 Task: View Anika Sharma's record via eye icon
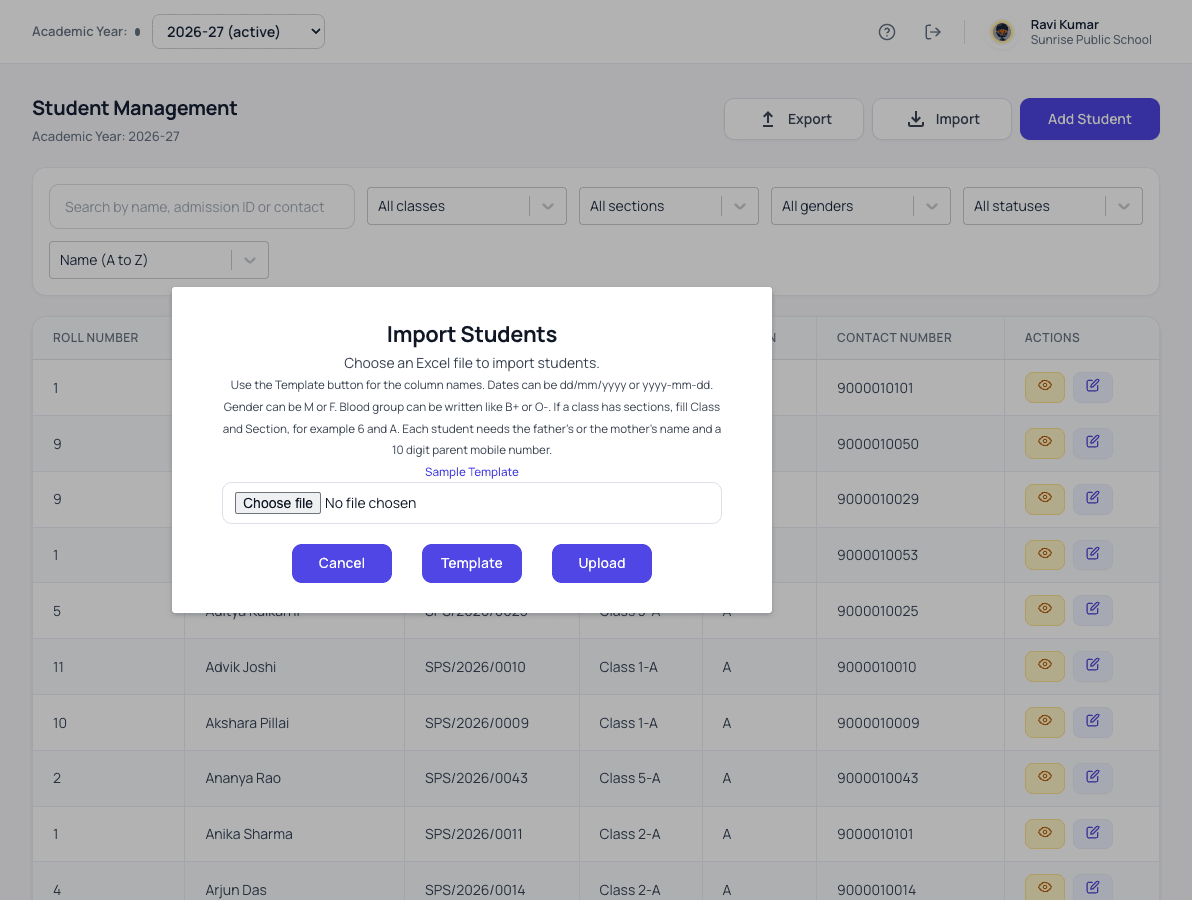click(x=1045, y=833)
